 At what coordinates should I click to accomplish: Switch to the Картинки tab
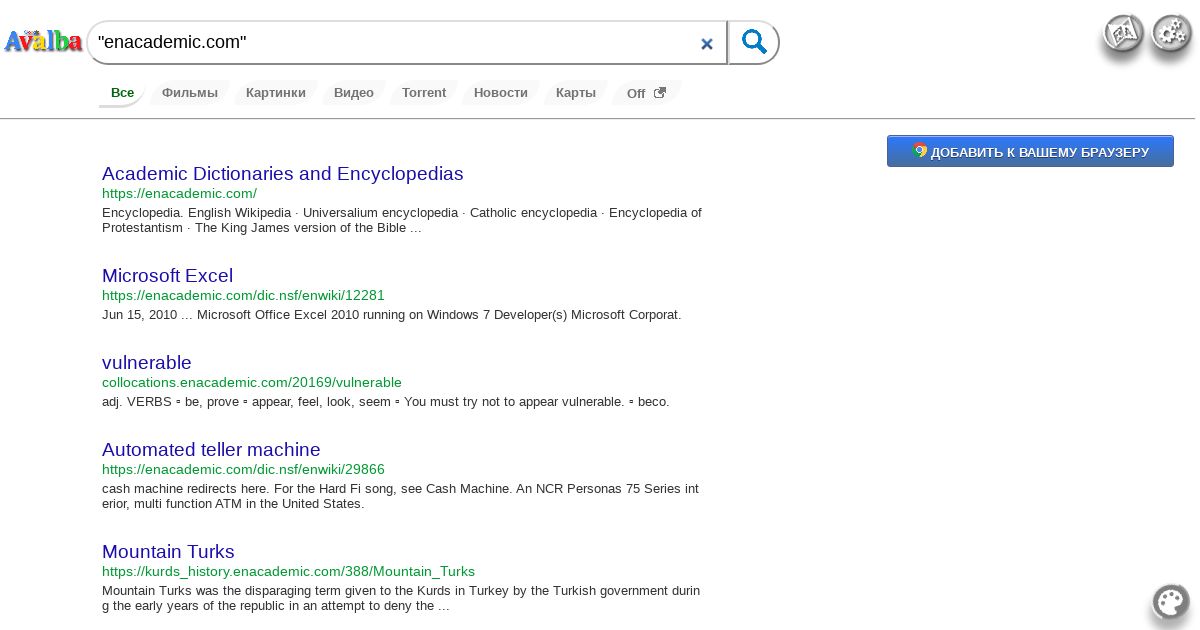[276, 93]
